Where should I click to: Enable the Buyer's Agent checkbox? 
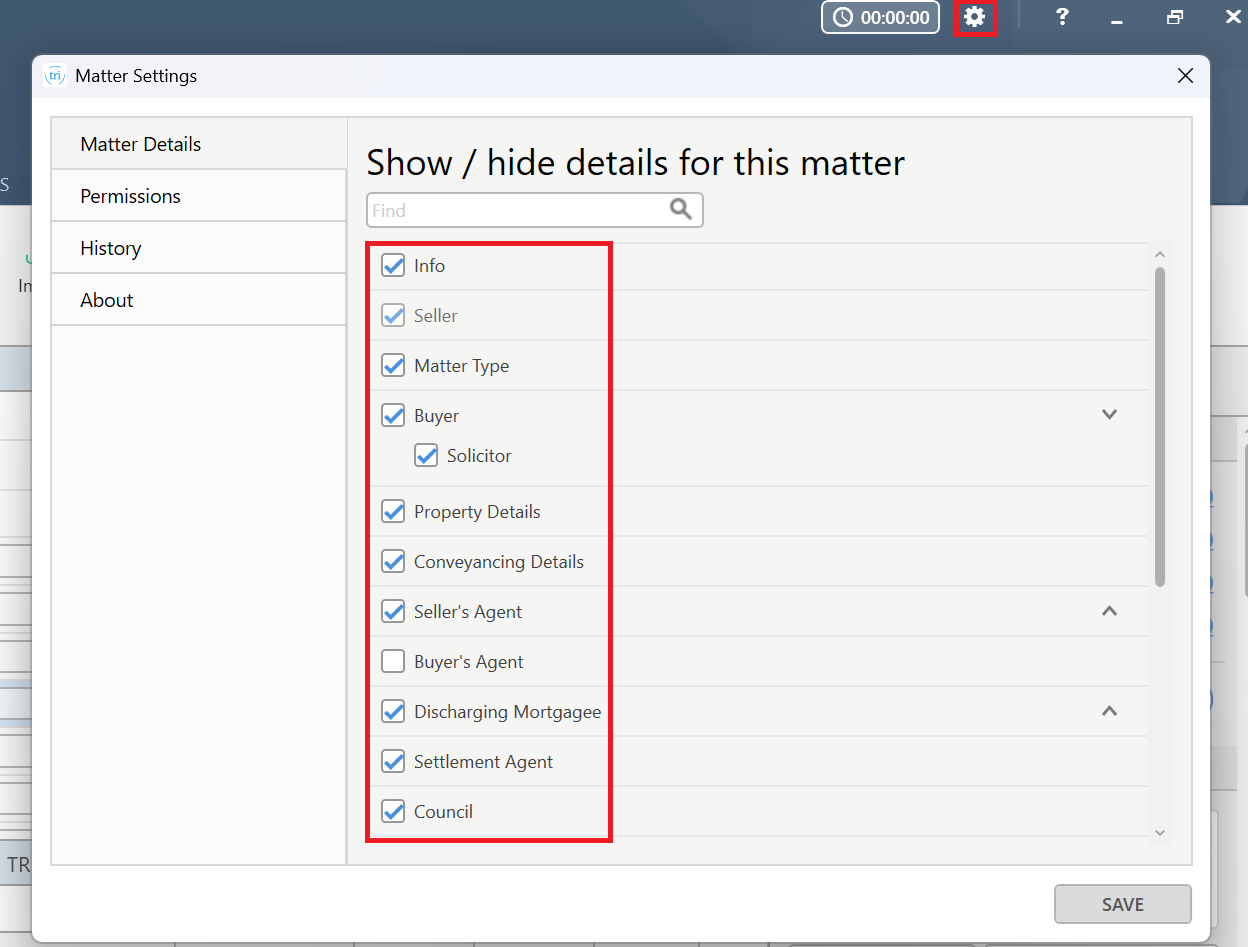coord(394,662)
